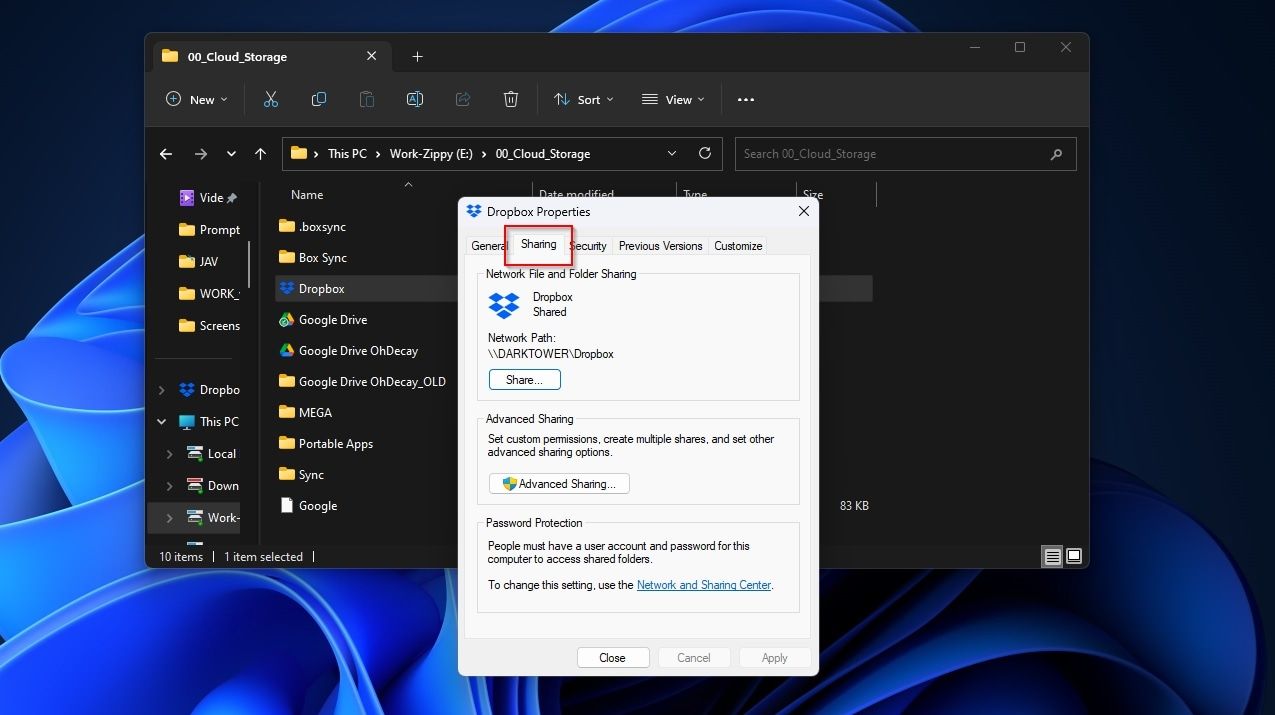Open the Google Drive shortcut in the file list
This screenshot has height=715, width=1275.
pyautogui.click(x=333, y=319)
